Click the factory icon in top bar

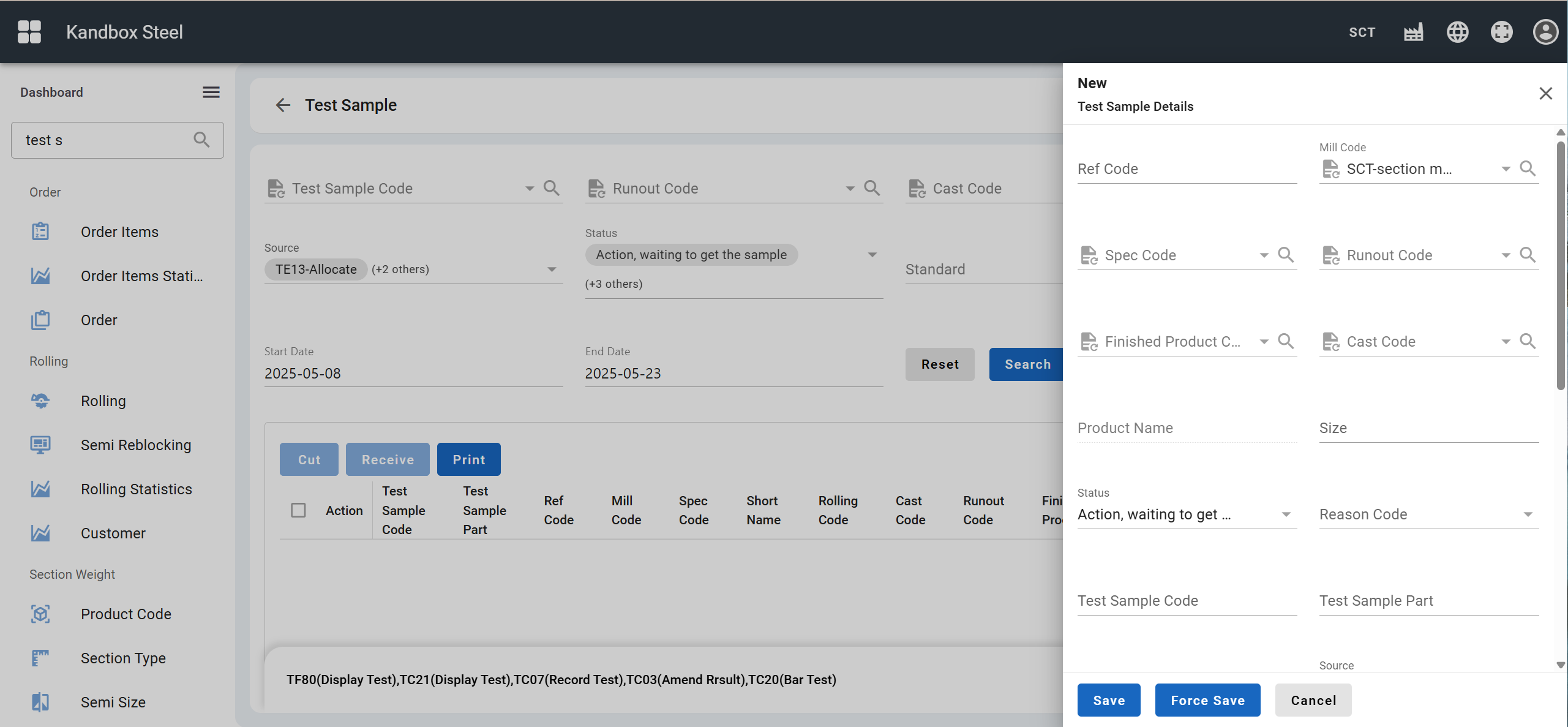point(1413,32)
